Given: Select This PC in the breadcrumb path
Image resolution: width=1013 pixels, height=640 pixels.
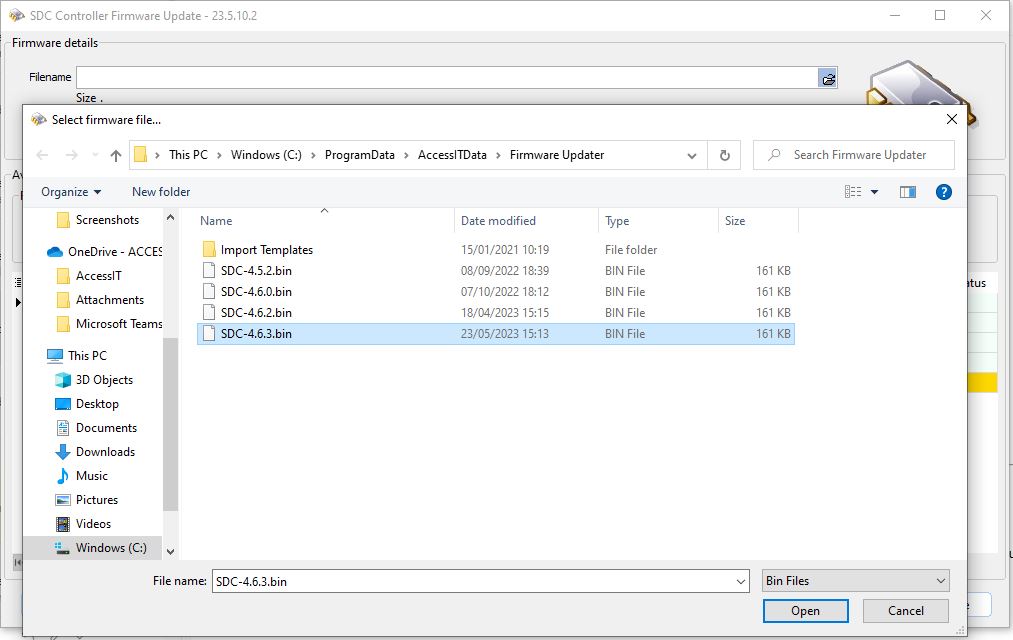Looking at the screenshot, I should [x=188, y=155].
